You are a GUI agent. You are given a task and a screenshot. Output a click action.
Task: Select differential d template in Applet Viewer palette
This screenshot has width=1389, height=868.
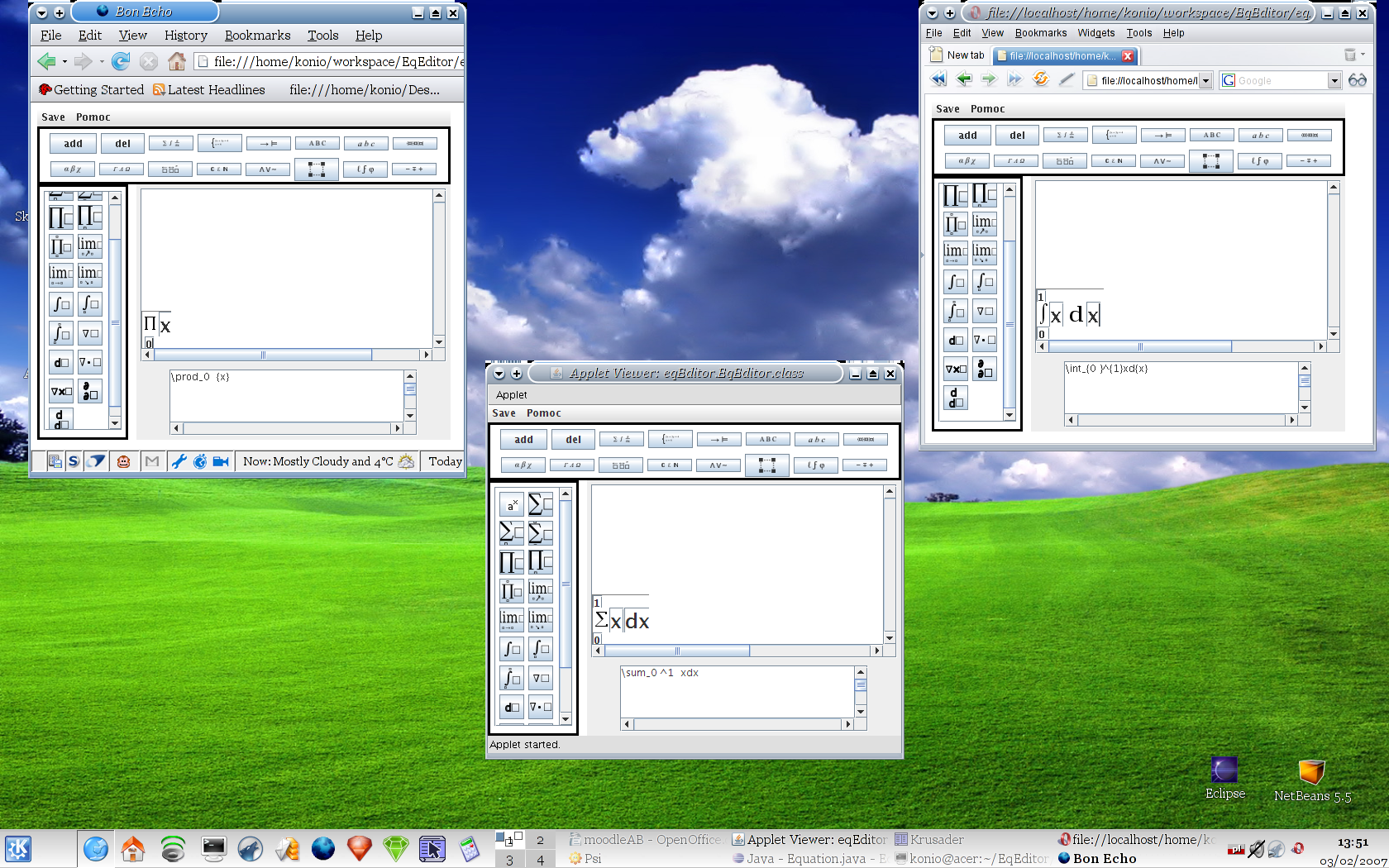(x=512, y=707)
